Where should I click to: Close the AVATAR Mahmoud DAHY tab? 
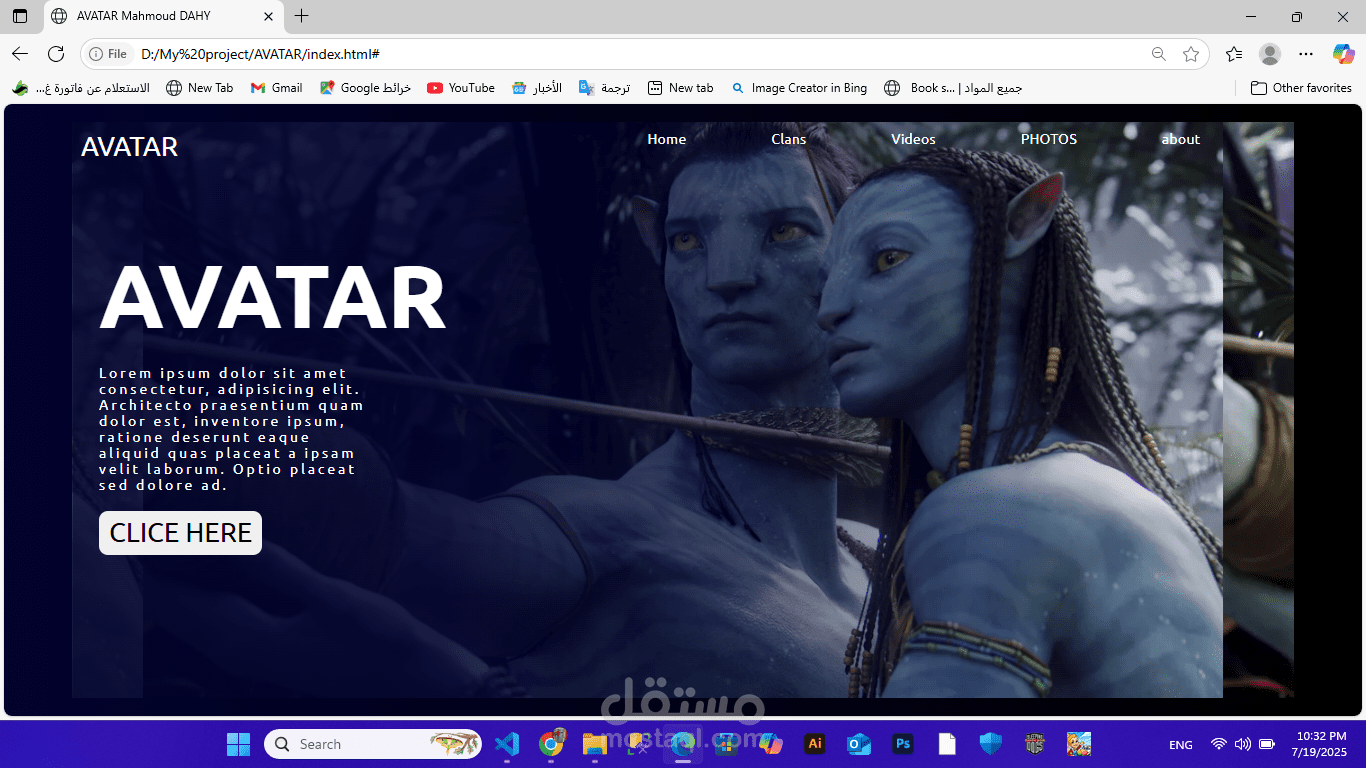tap(268, 16)
